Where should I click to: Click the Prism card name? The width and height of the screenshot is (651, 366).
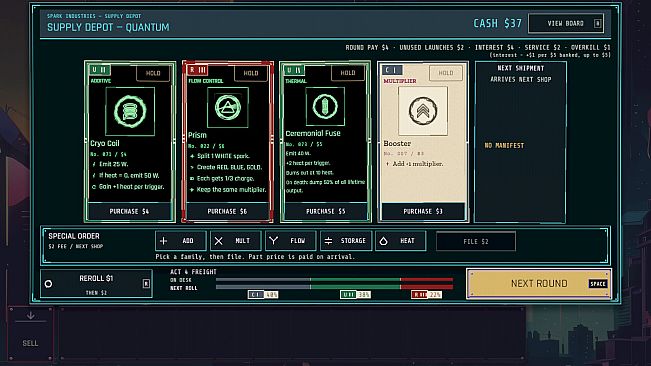[197, 135]
